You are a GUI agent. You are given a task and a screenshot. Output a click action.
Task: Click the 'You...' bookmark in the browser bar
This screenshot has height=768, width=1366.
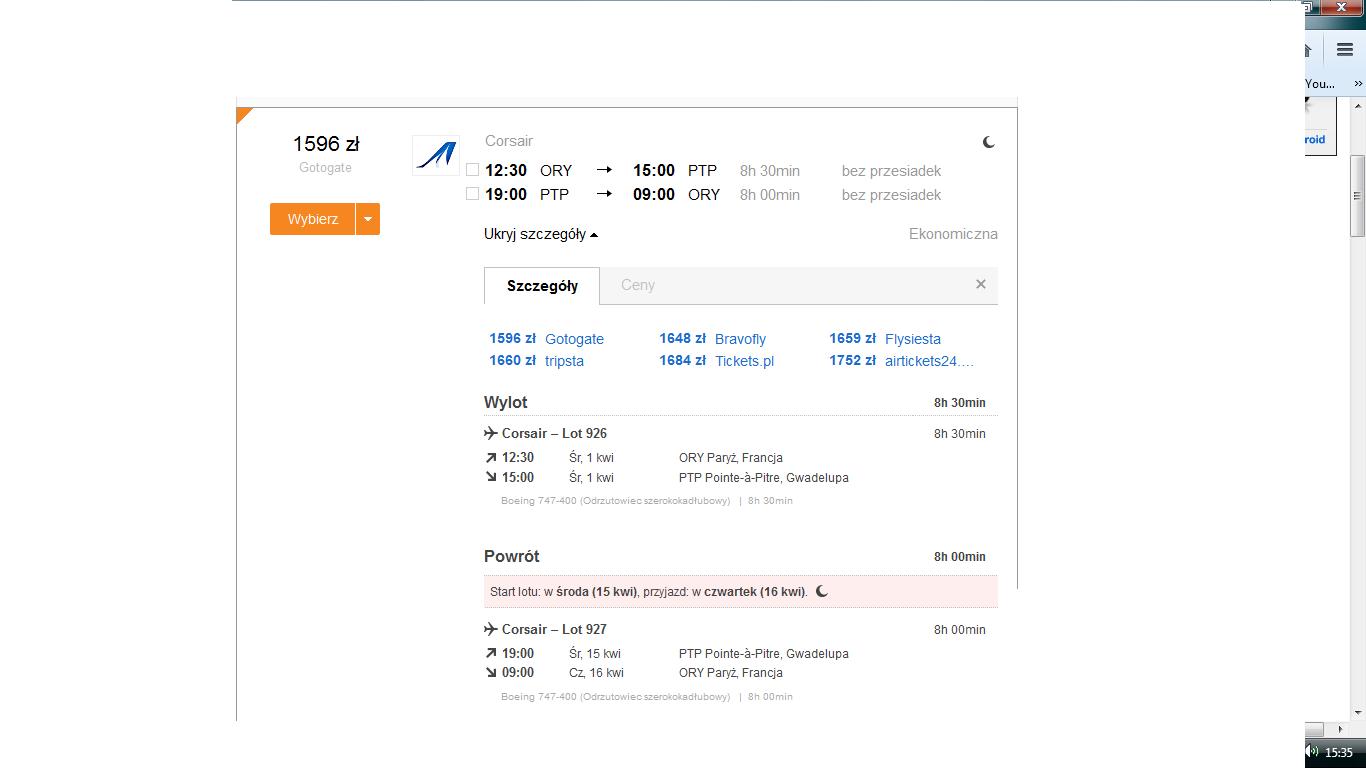tap(1320, 84)
